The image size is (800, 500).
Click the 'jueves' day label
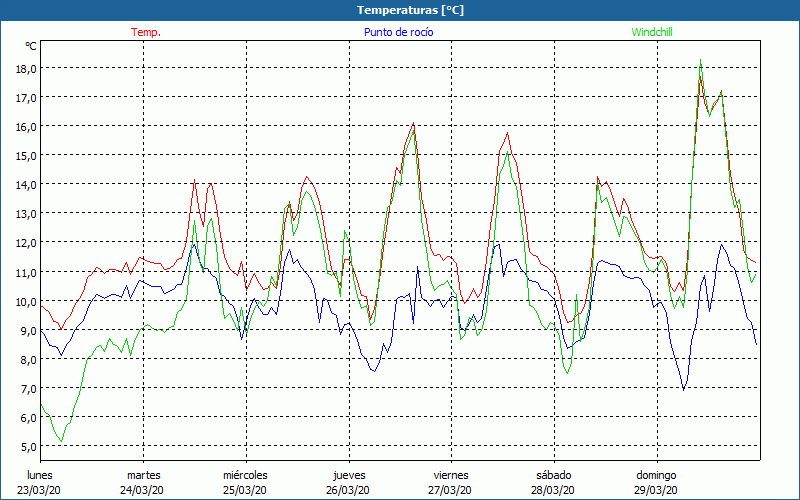click(x=349, y=475)
